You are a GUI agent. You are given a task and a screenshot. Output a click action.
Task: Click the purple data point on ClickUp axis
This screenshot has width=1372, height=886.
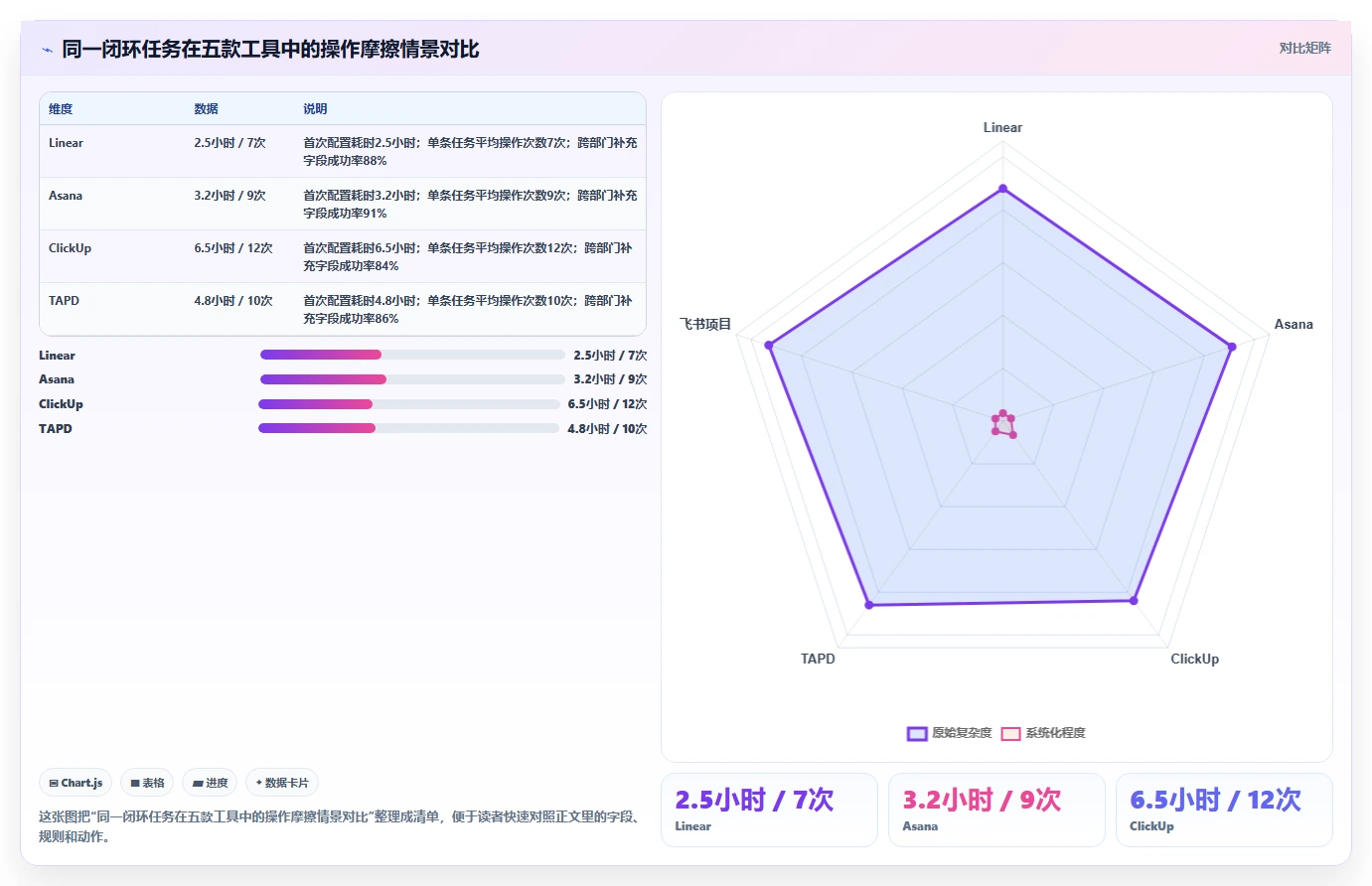1134,600
